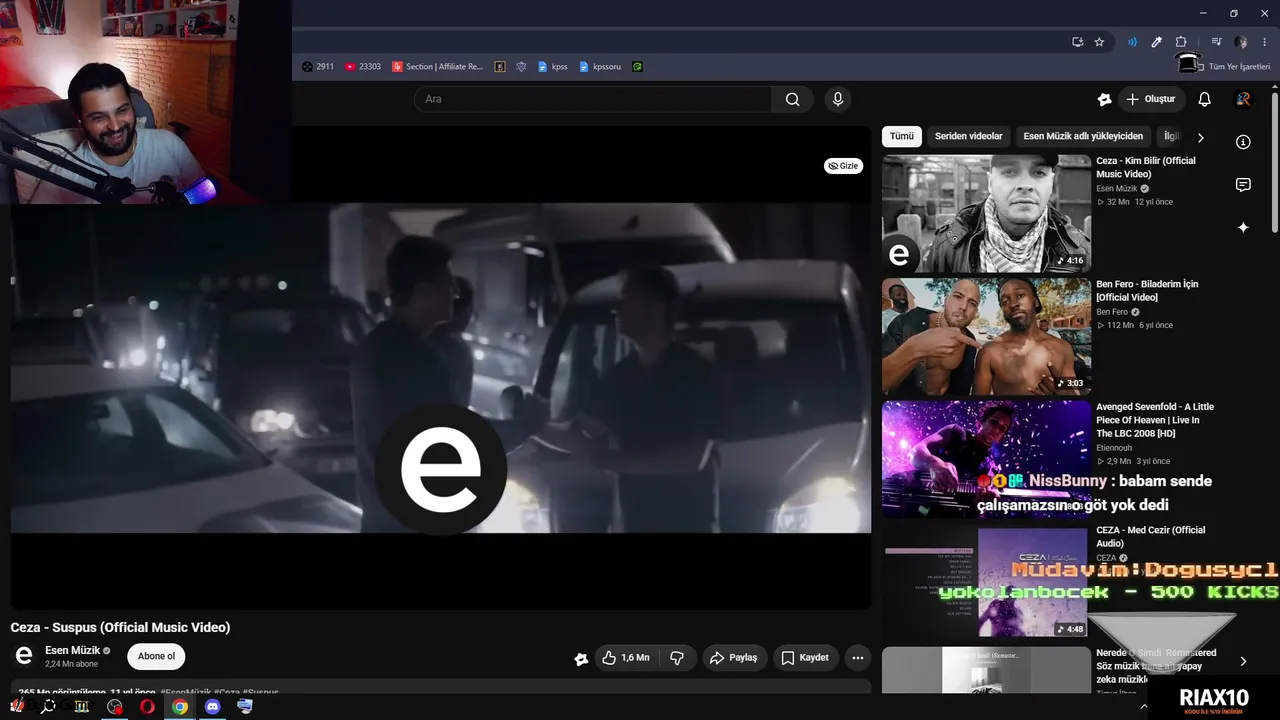Open YouTube notifications bell

click(1204, 99)
